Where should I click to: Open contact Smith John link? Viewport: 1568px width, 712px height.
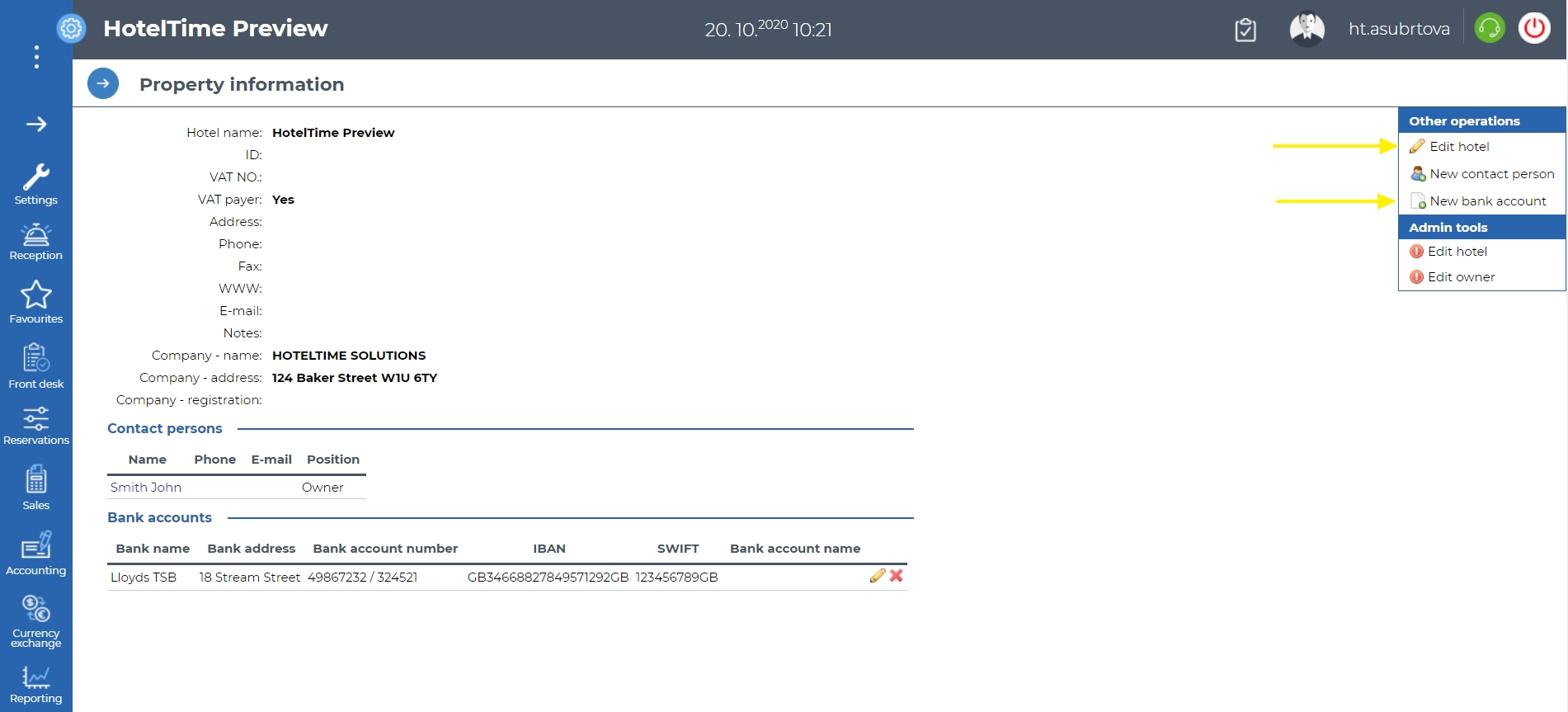146,487
